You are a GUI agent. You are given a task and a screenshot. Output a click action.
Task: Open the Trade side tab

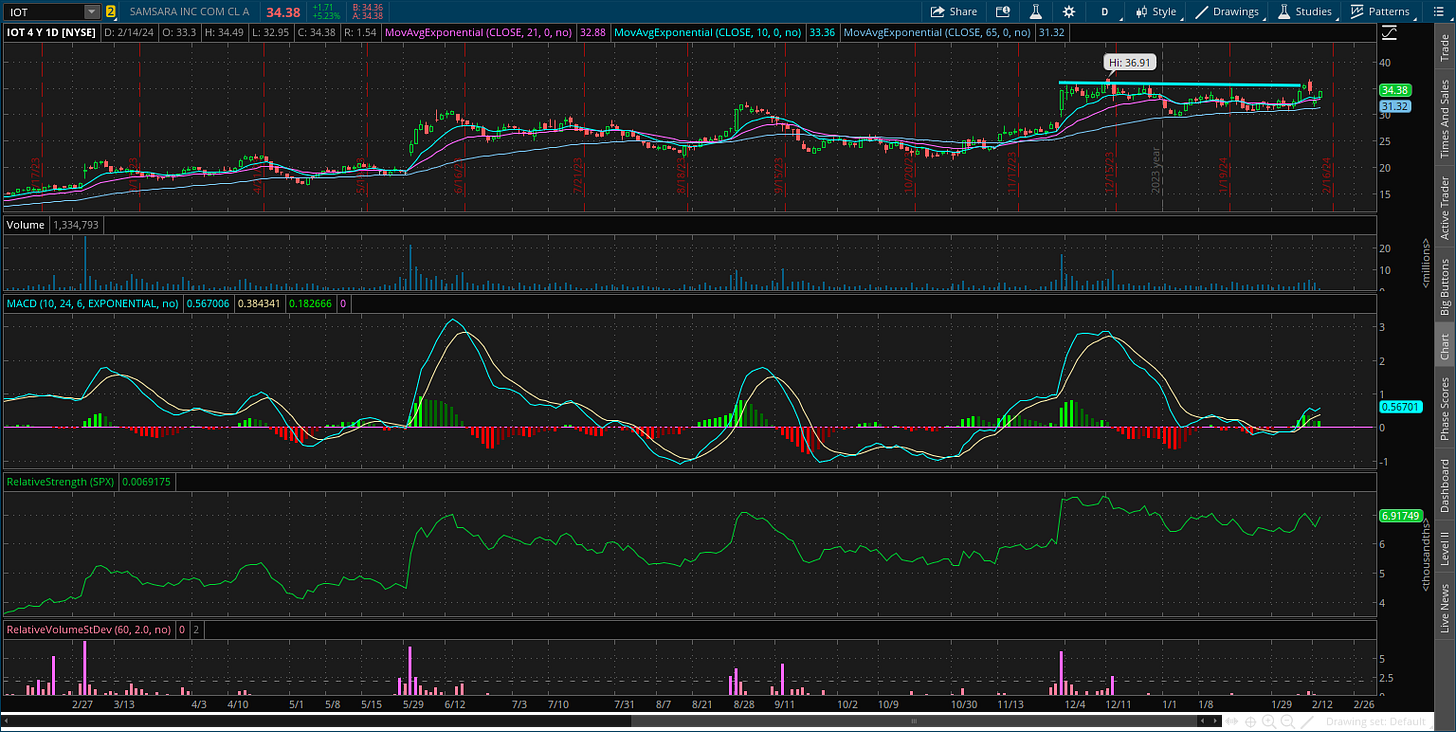tap(1445, 48)
